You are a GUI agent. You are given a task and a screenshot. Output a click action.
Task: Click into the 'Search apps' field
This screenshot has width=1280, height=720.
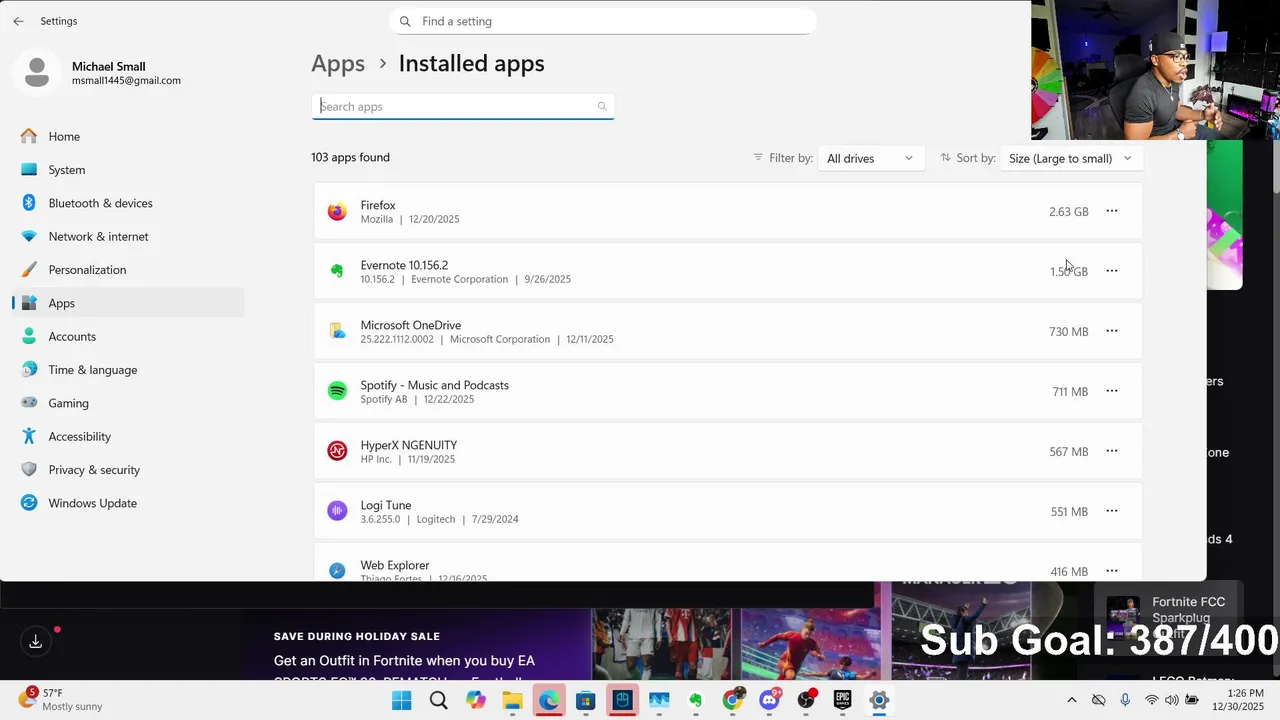click(463, 106)
